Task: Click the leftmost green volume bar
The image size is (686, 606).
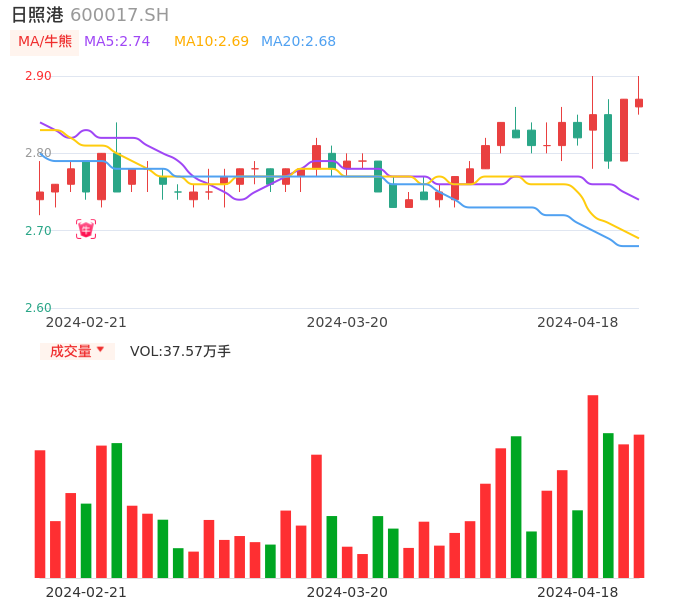Action: tap(86, 540)
